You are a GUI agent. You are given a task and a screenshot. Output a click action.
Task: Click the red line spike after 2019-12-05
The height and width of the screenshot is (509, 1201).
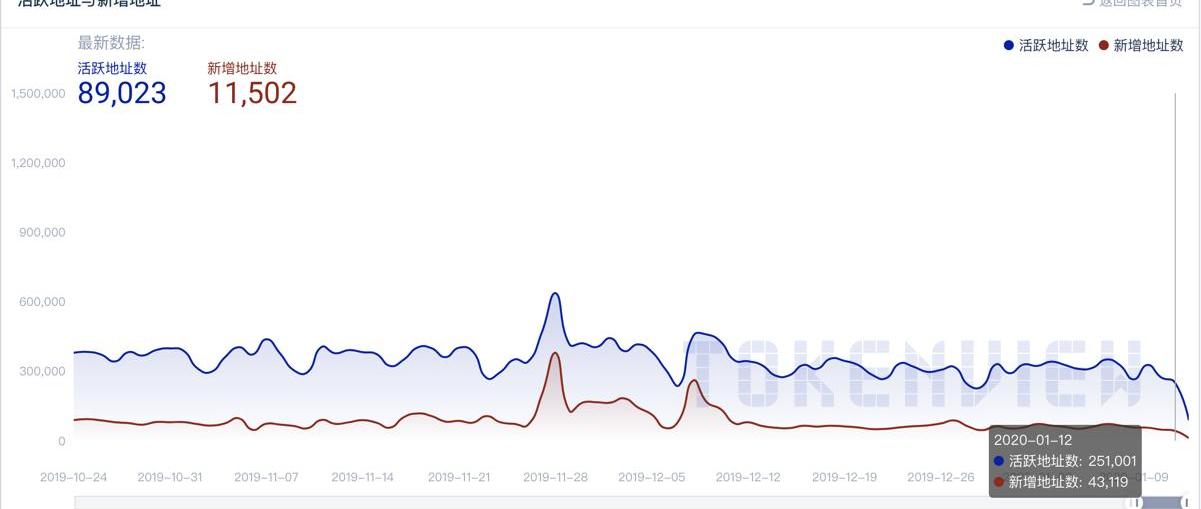click(x=693, y=380)
